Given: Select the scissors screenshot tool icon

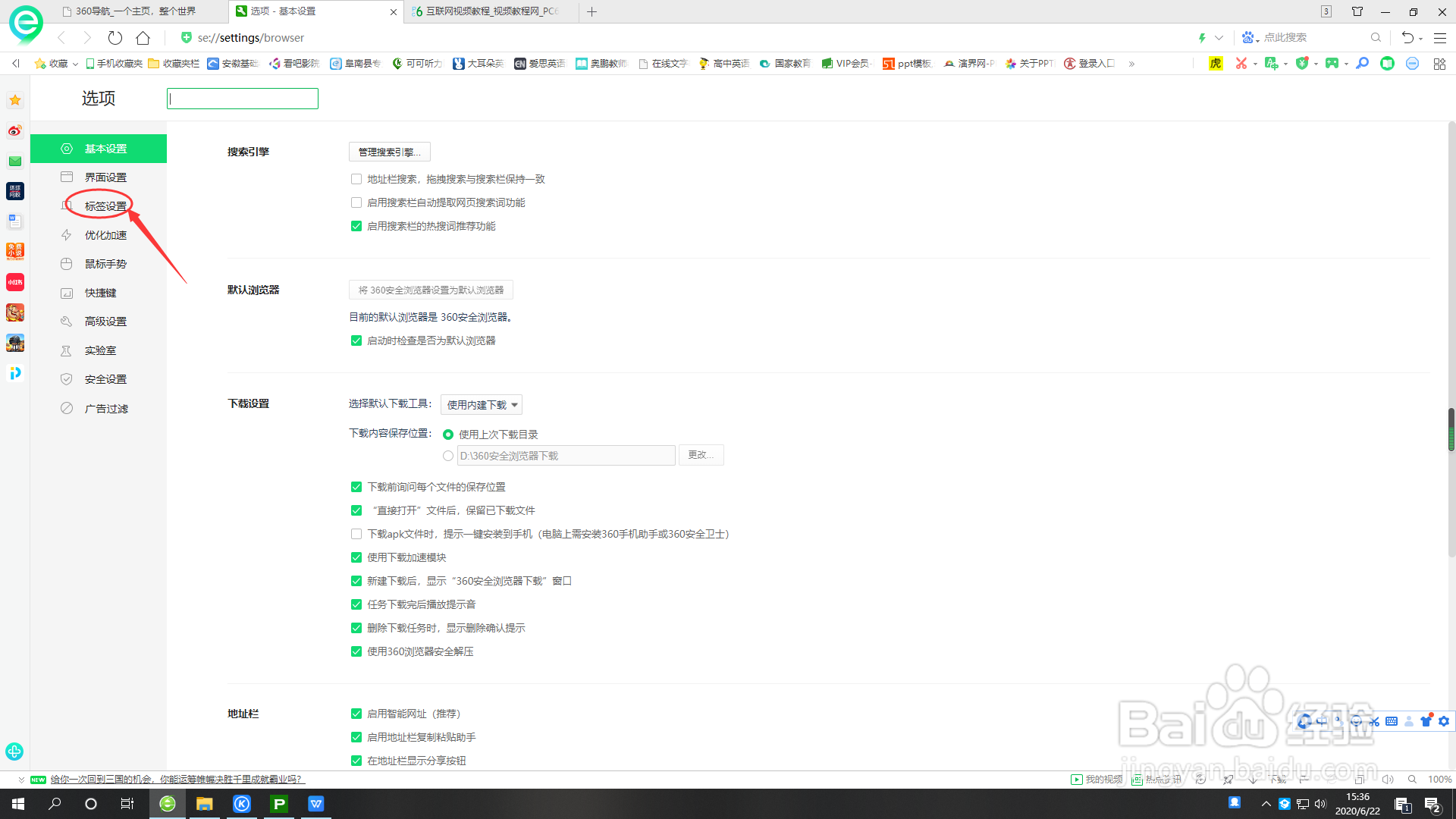Looking at the screenshot, I should pyautogui.click(x=1241, y=64).
